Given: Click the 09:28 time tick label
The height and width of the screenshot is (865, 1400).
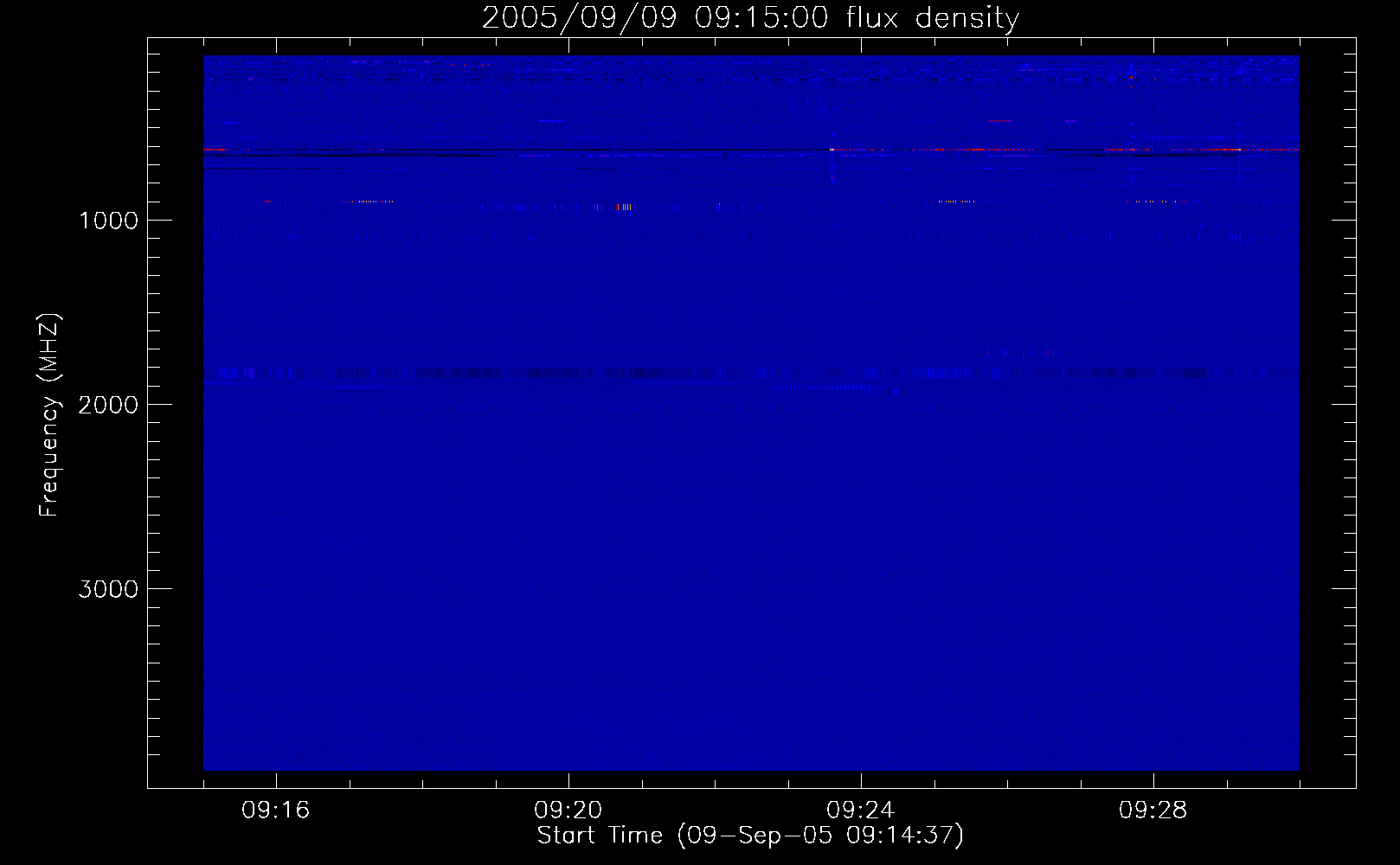Looking at the screenshot, I should (x=1153, y=810).
